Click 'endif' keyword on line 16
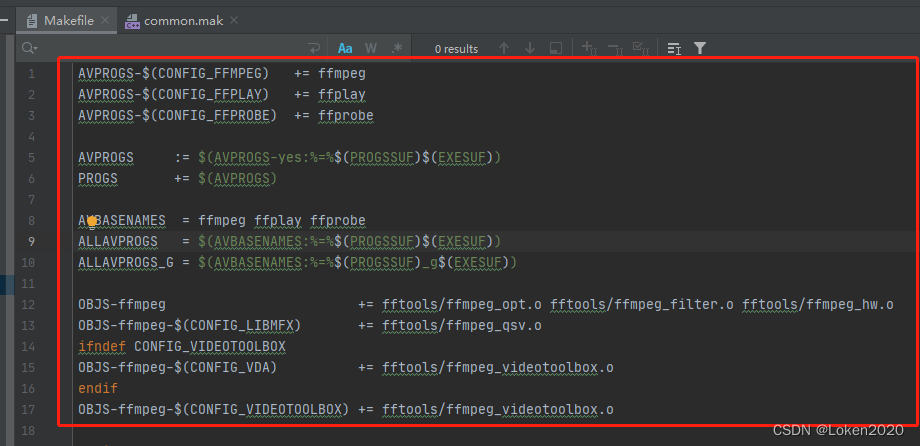The height and width of the screenshot is (446, 920). 98,388
